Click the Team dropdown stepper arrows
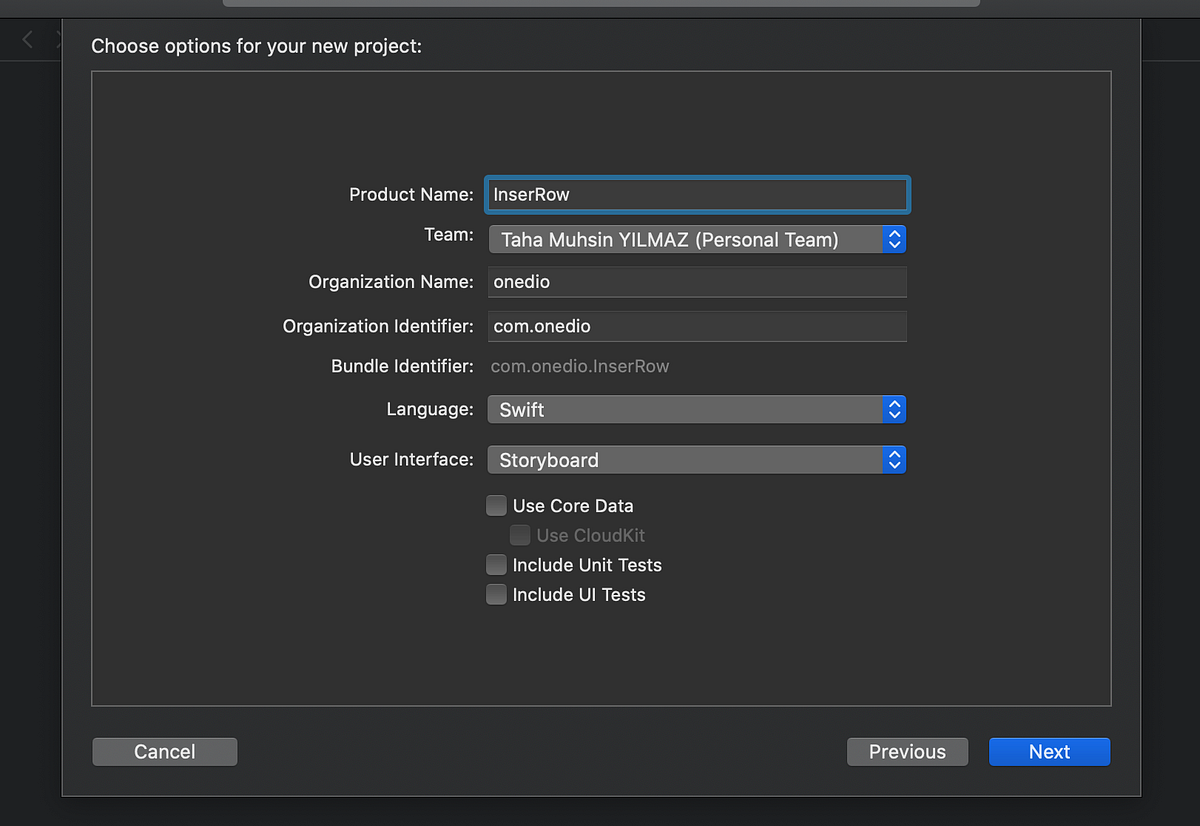Screen dimensions: 1200x826 895,239
